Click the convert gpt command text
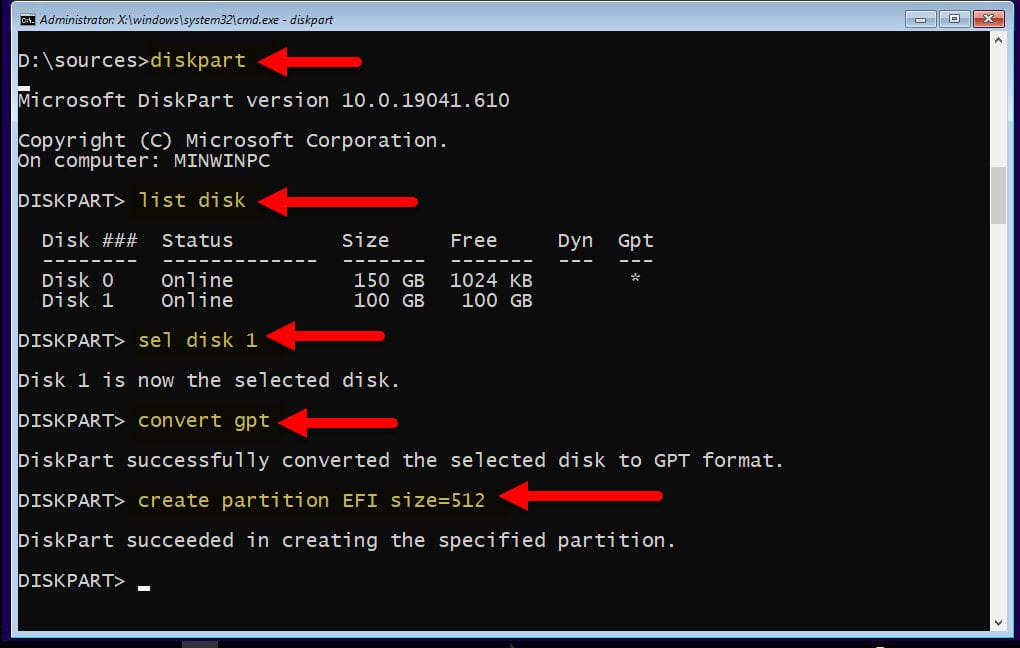Screen dimensions: 1020x648 (x=204, y=421)
